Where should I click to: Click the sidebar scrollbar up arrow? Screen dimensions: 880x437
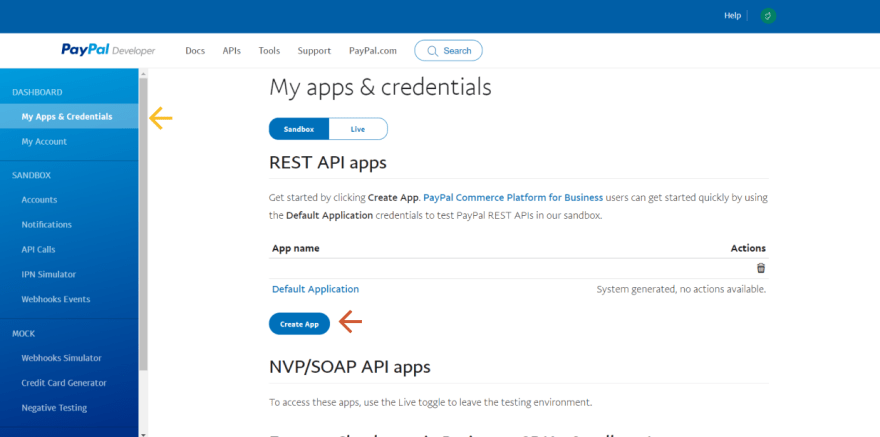[143, 73]
